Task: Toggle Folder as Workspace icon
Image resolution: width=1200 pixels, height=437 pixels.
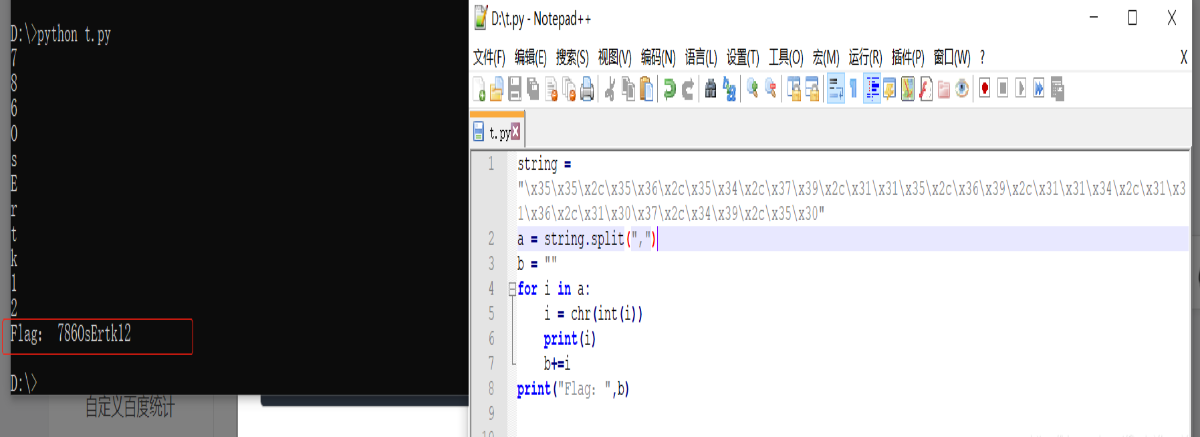Action: click(944, 89)
